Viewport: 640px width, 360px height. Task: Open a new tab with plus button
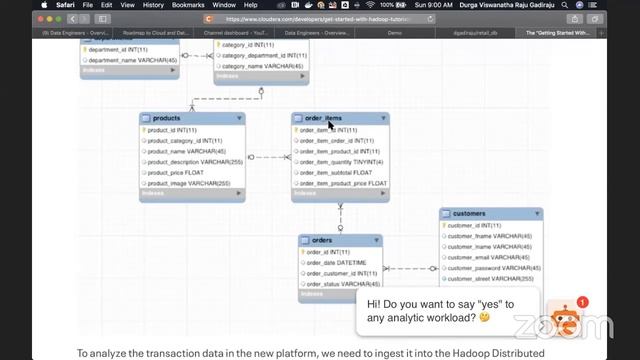point(602,33)
